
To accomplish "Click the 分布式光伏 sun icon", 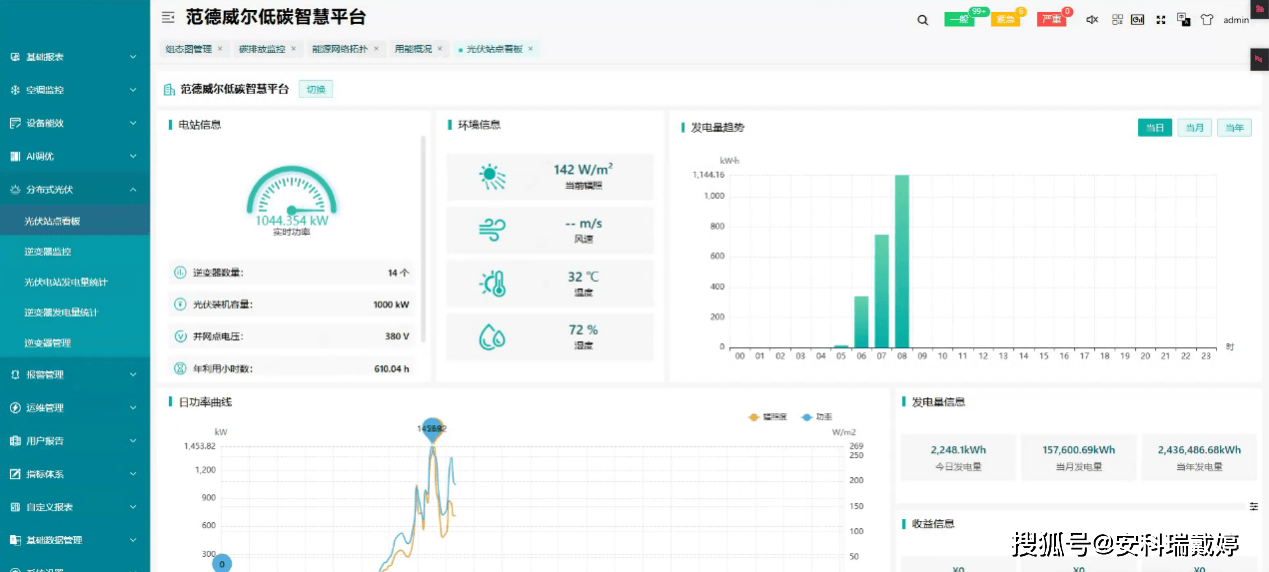I will (x=15, y=189).
